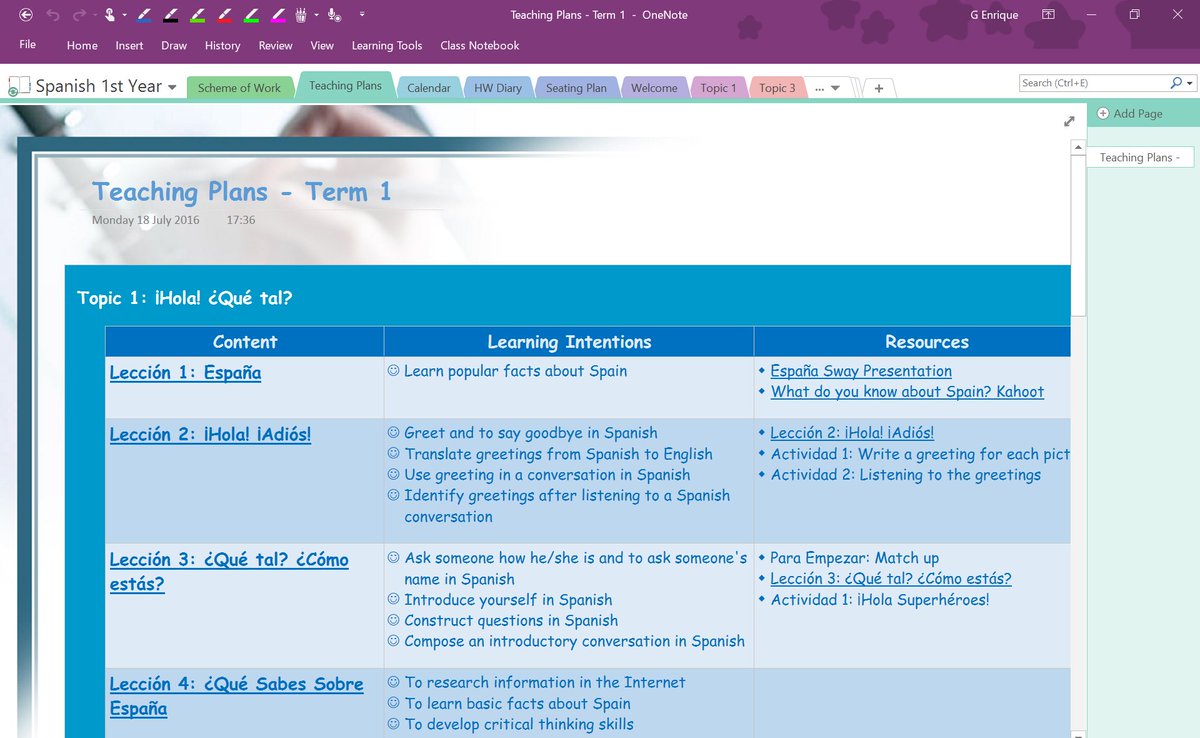Choose the green pen next to black

click(198, 15)
